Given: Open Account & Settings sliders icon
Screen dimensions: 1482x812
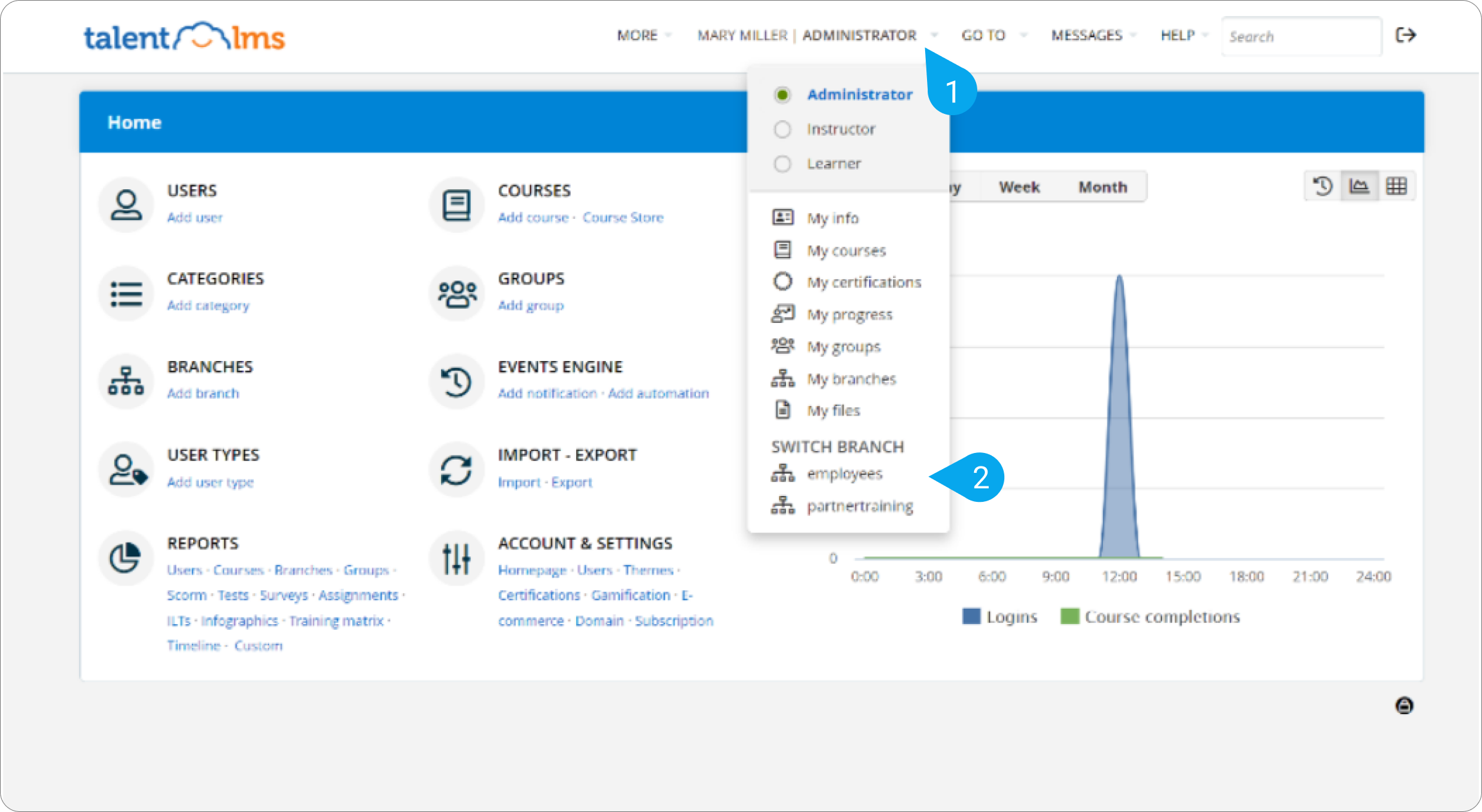Looking at the screenshot, I should (456, 558).
